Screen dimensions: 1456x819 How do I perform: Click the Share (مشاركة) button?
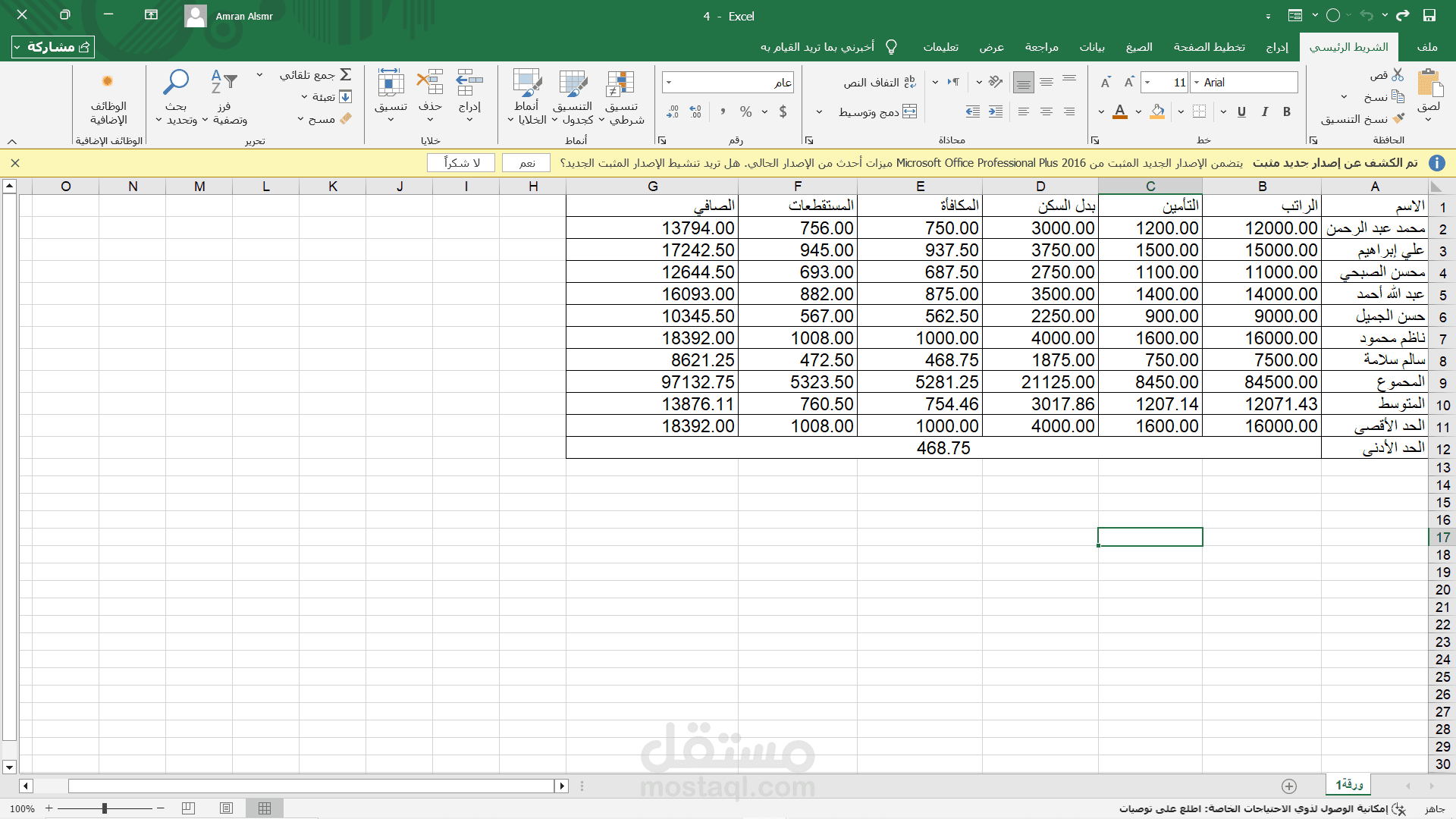click(x=53, y=47)
